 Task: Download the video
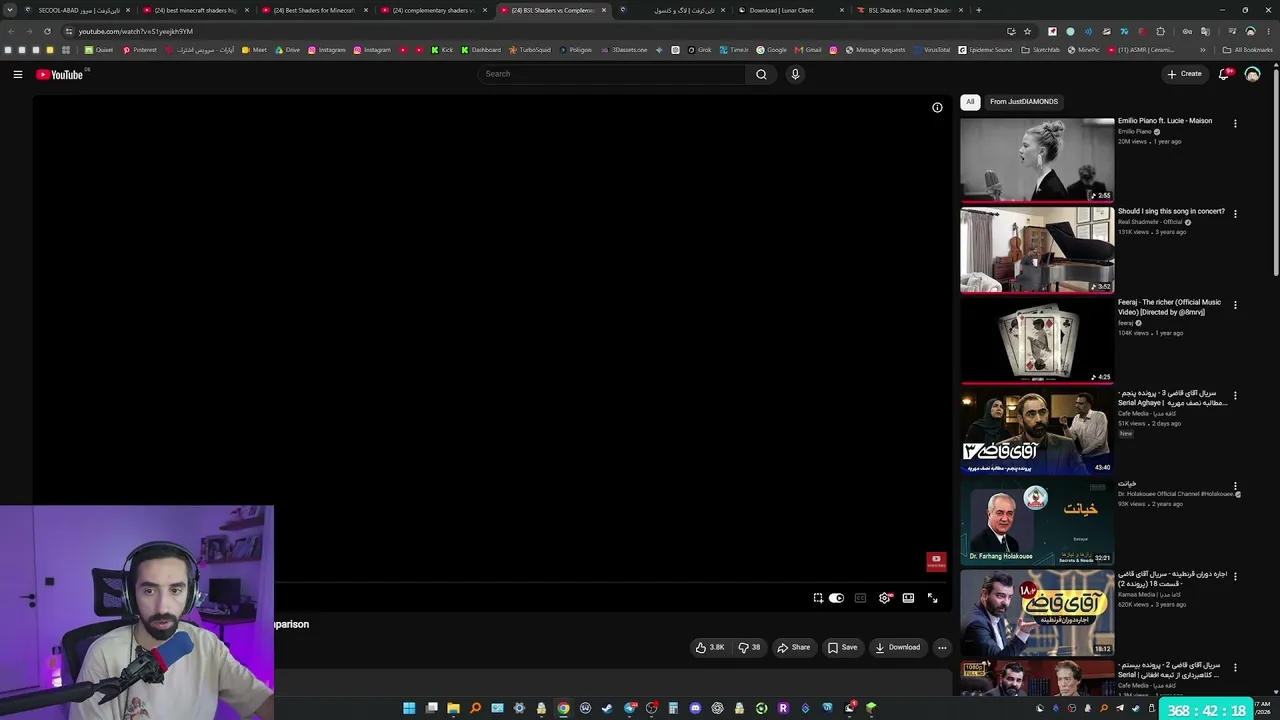click(x=898, y=647)
